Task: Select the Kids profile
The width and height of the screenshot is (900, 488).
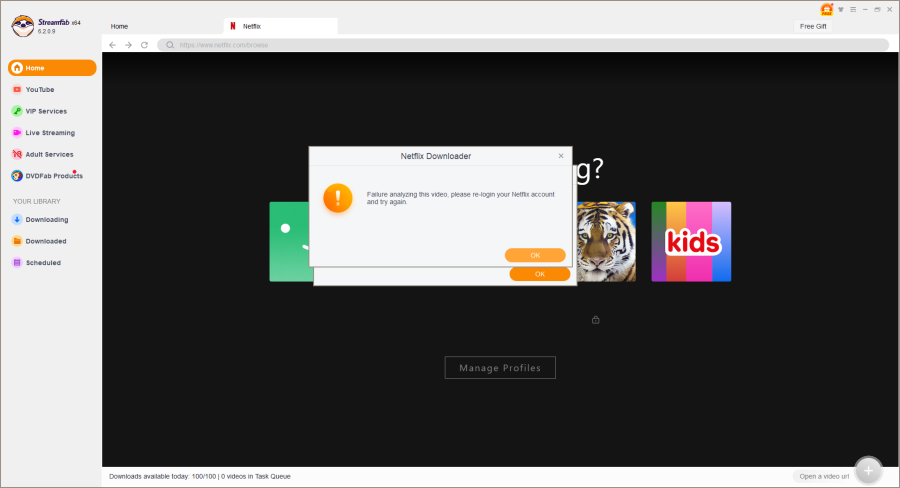Action: (691, 242)
